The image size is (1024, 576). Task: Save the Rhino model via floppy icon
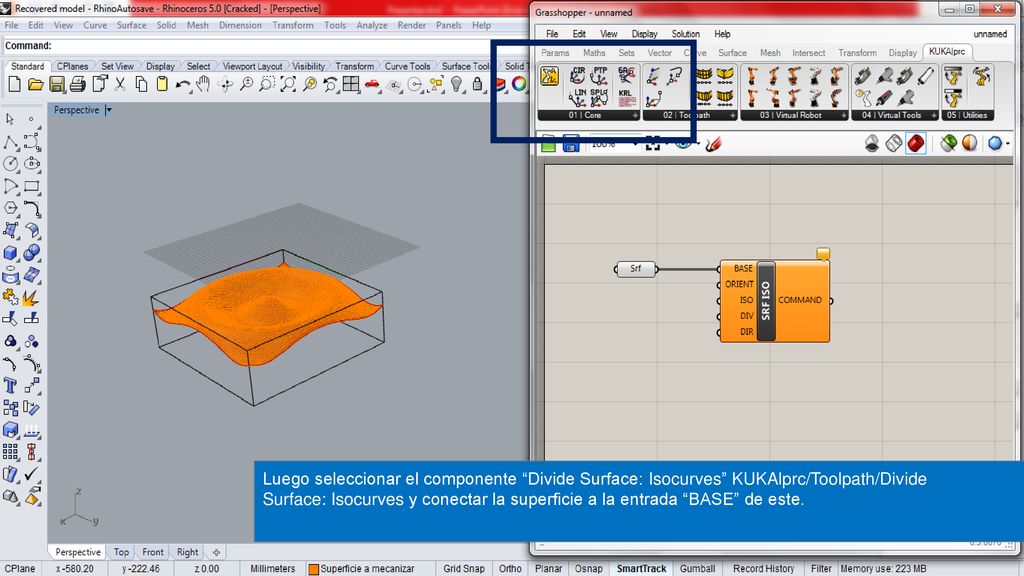tap(57, 84)
